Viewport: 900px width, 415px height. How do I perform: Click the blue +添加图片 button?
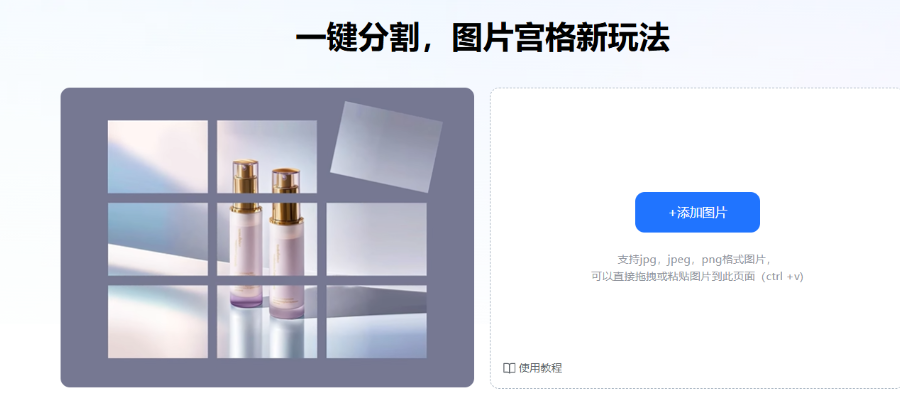[x=697, y=212]
